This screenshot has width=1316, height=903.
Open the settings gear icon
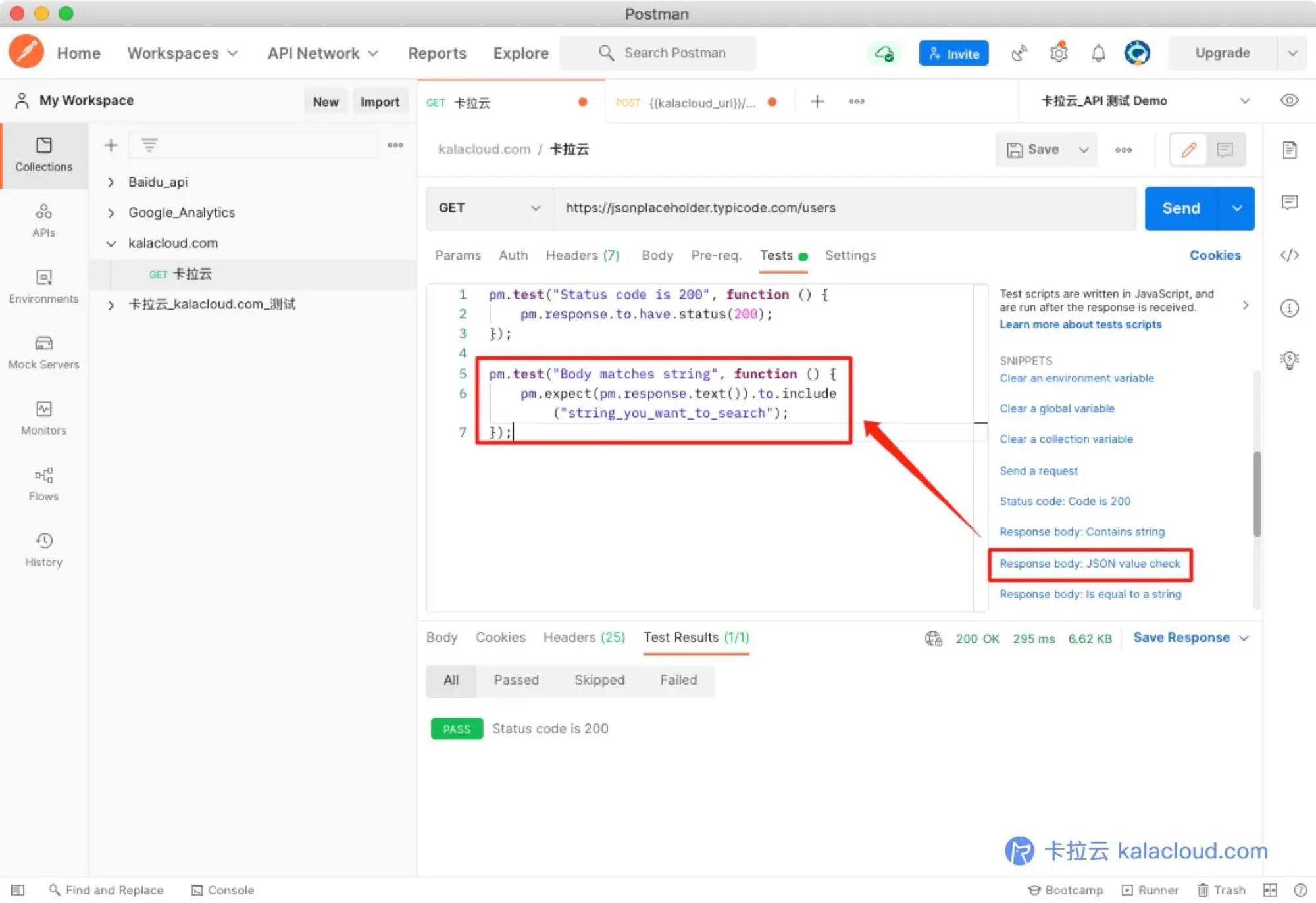[x=1059, y=53]
